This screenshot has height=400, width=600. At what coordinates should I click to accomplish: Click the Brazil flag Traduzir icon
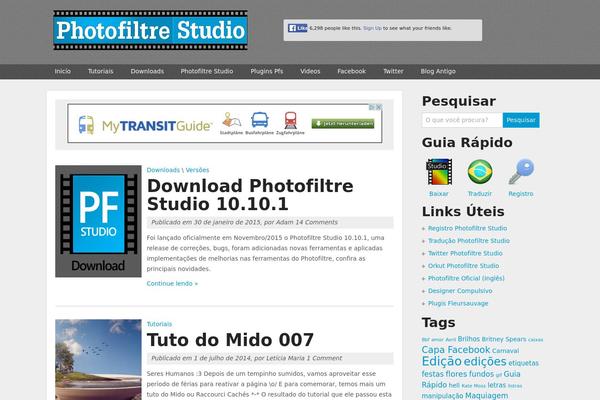click(480, 172)
